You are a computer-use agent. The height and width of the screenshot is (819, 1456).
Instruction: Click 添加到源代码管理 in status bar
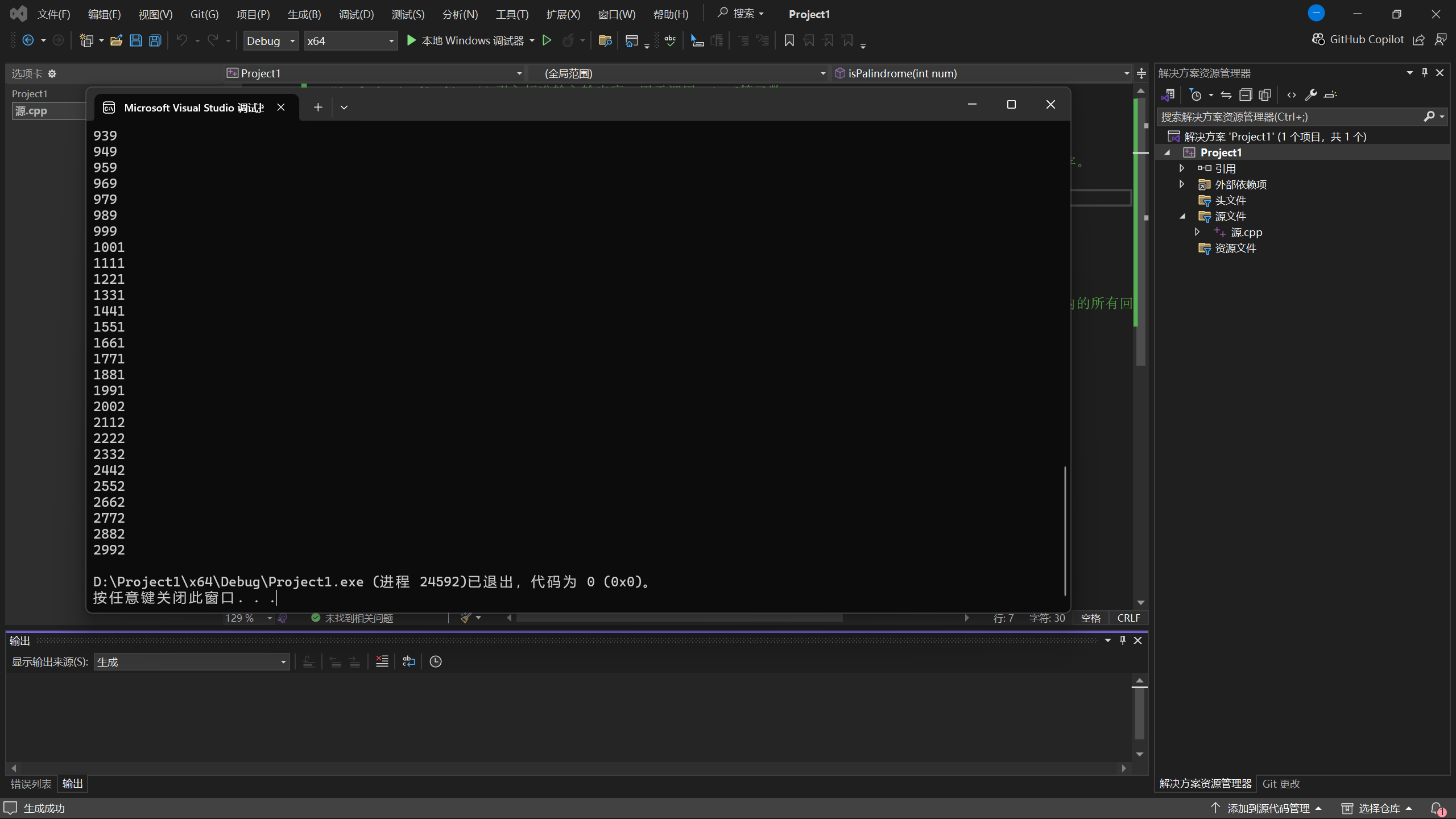1268,808
